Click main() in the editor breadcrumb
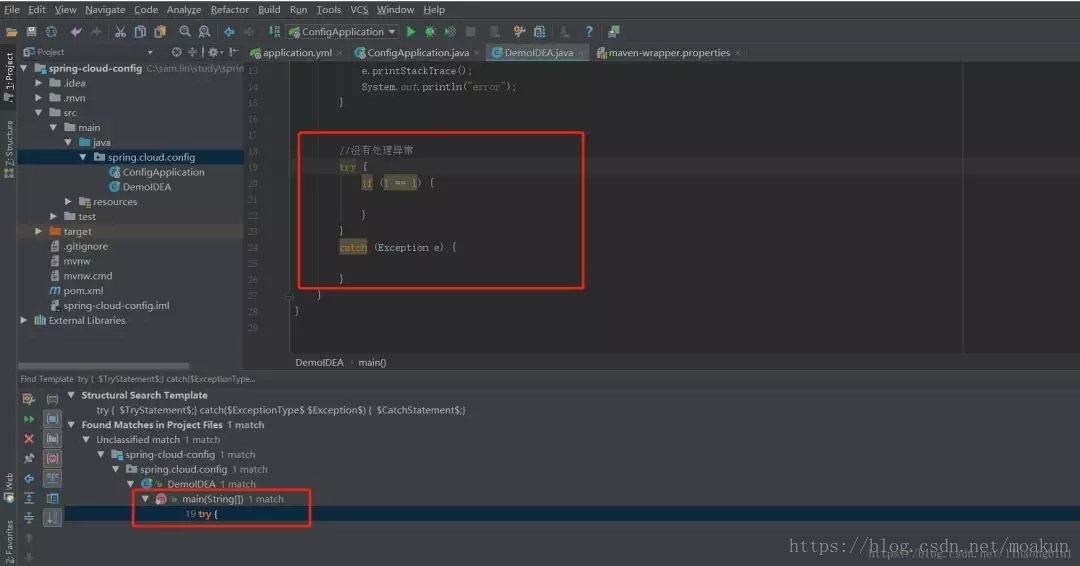 point(372,362)
